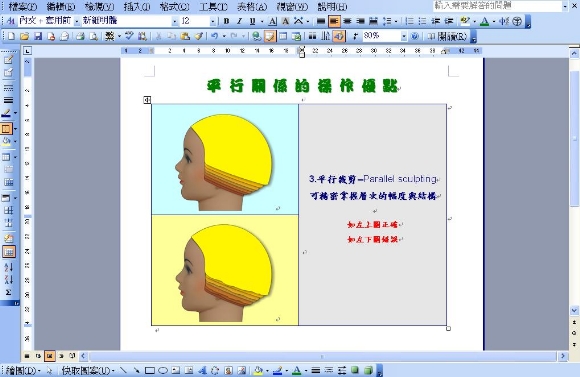Screen dimensions: 580x377
Task: Toggle Bold formatting
Action: (226, 21)
